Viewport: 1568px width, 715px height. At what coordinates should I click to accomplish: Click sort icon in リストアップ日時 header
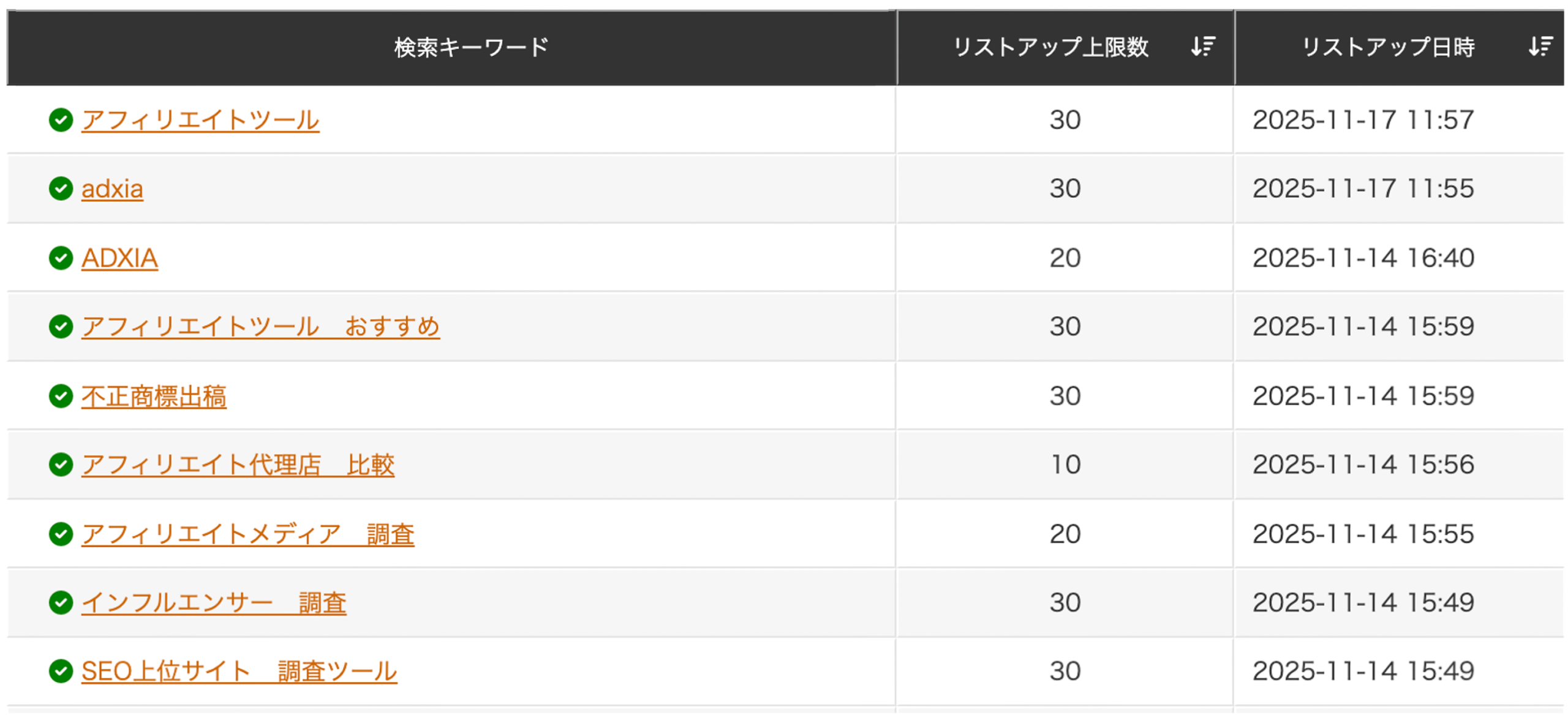point(1540,47)
